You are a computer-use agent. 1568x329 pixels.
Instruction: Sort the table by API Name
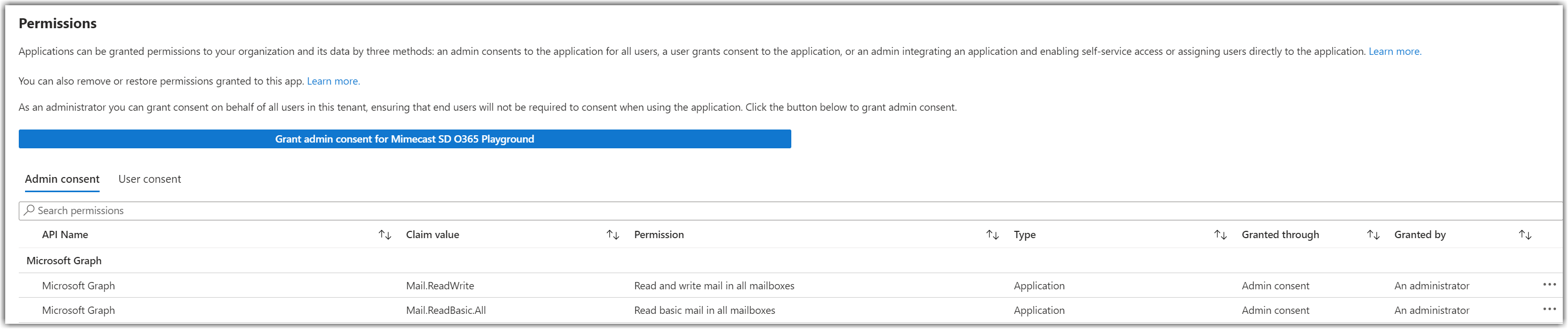(x=384, y=234)
